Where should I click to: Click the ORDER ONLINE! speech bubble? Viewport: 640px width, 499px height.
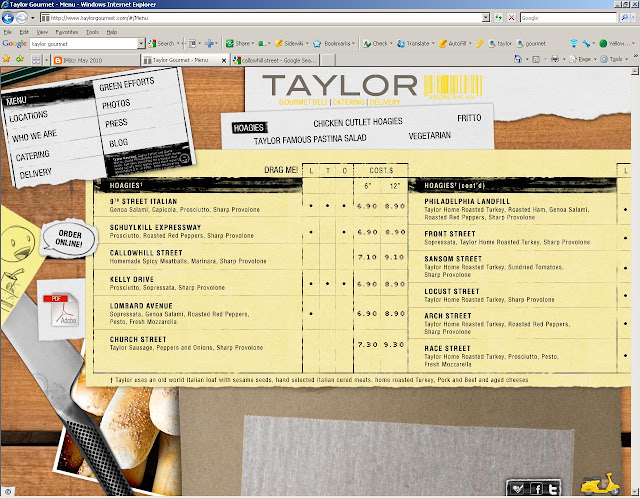(69, 238)
